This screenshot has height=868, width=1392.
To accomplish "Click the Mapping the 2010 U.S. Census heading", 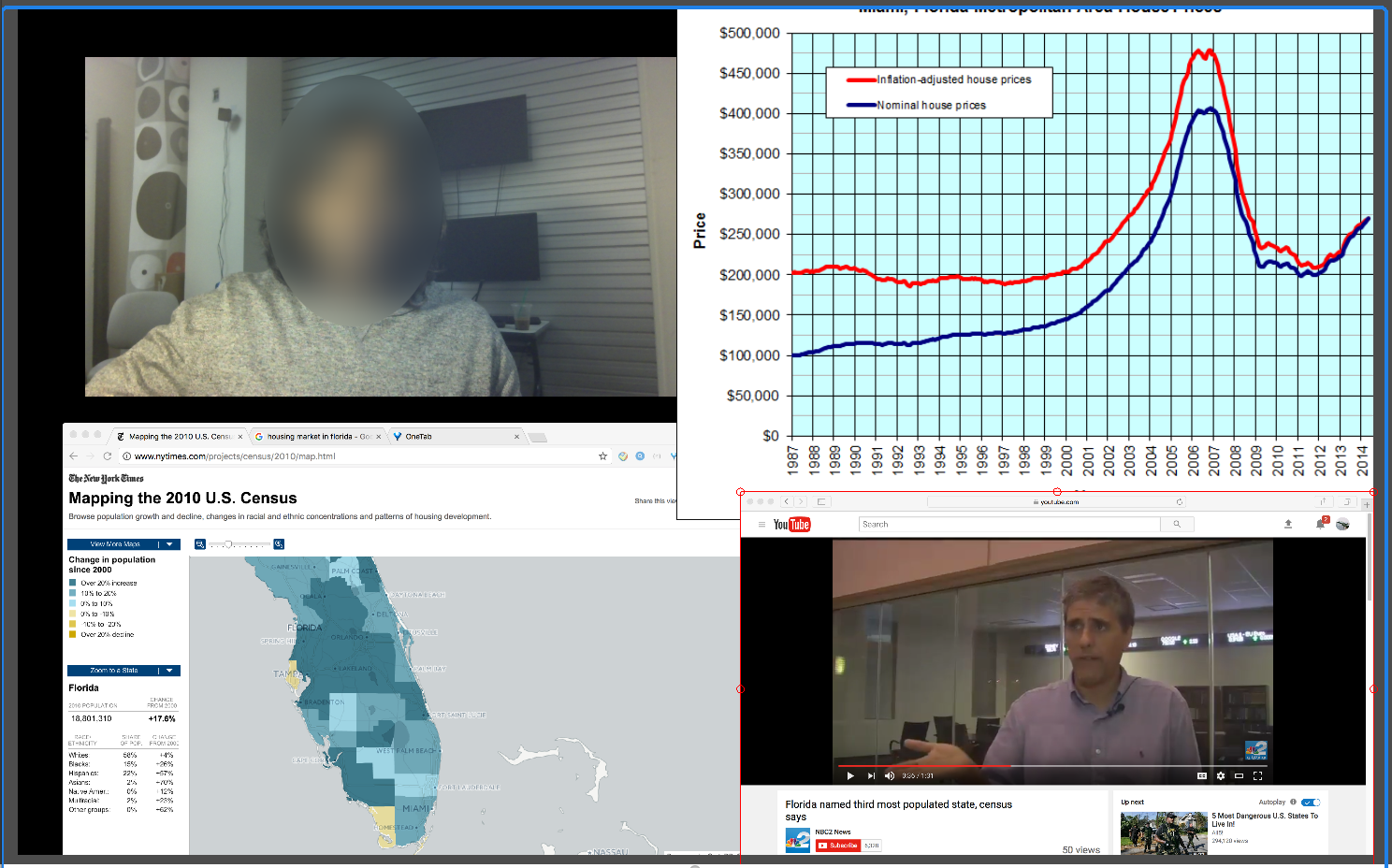I will point(182,498).
